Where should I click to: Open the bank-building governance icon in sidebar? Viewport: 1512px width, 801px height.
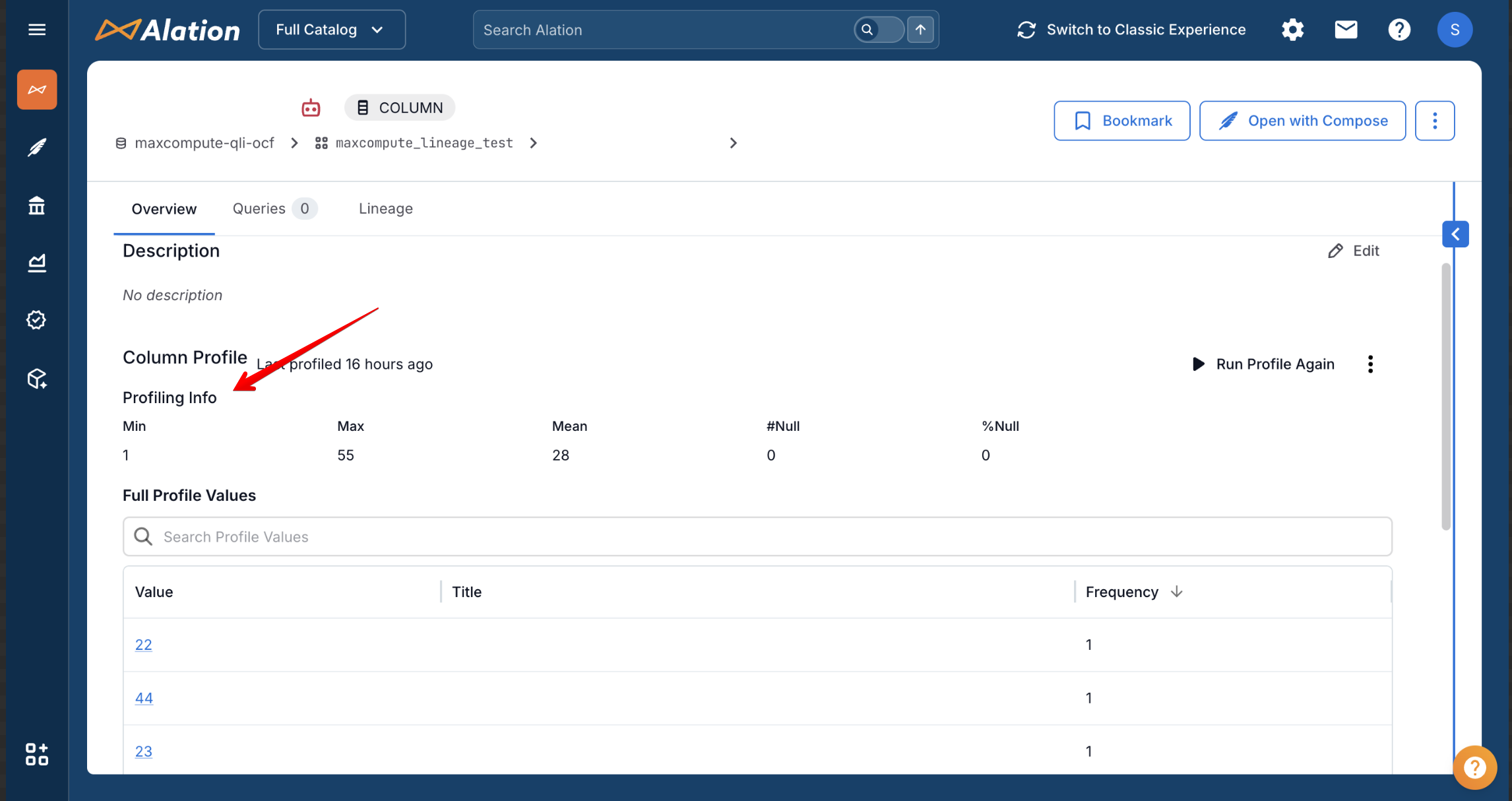pyautogui.click(x=37, y=206)
